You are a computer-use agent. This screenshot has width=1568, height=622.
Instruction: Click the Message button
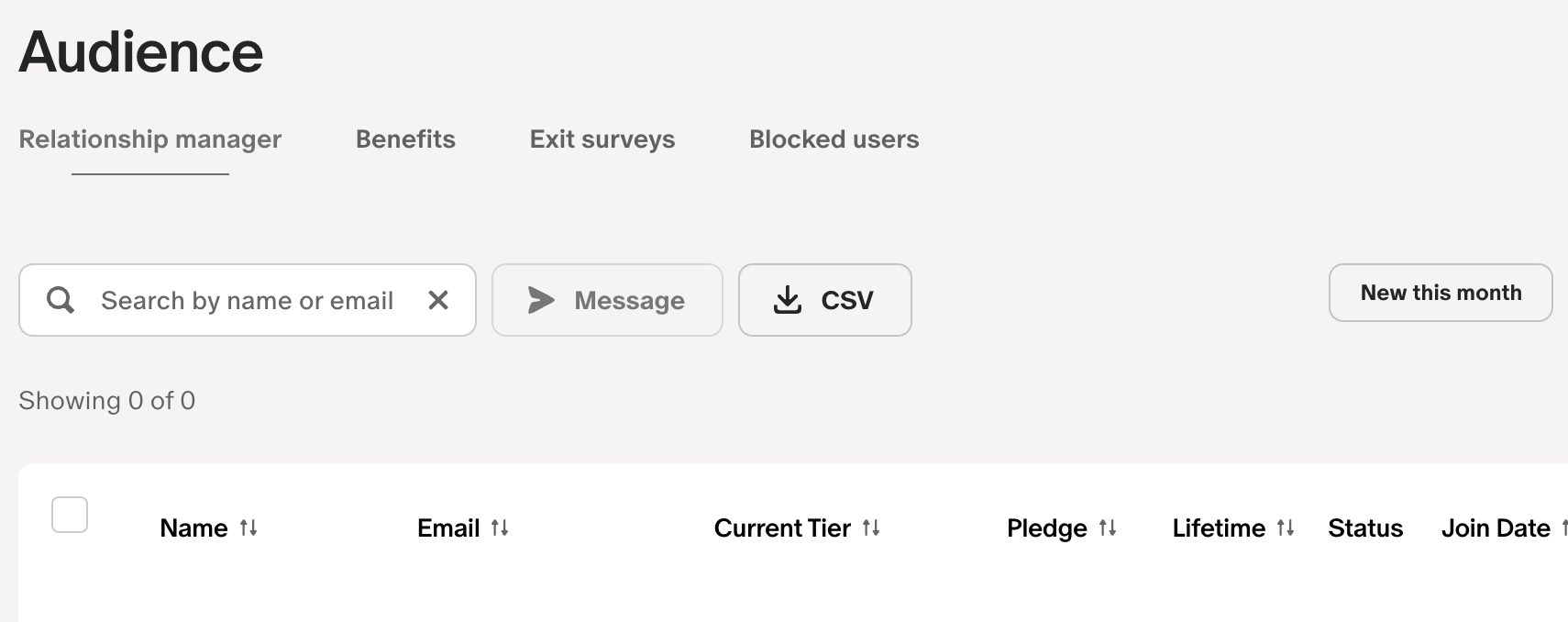607,300
